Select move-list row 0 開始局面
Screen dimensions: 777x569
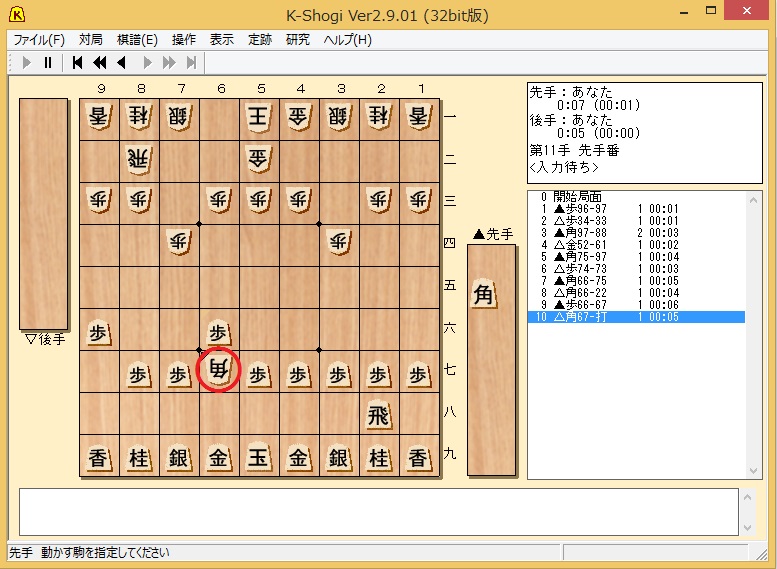tap(636, 197)
